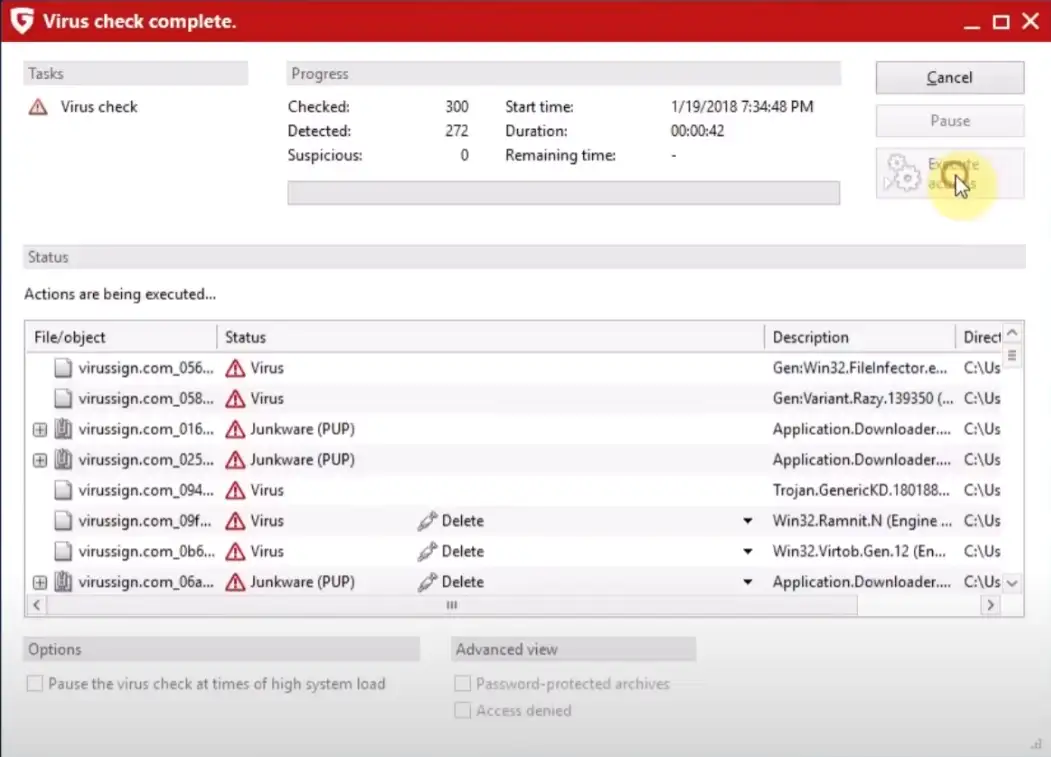Toggle the Access denied checkbox
Viewport: 1051px width, 757px height.
[x=462, y=710]
